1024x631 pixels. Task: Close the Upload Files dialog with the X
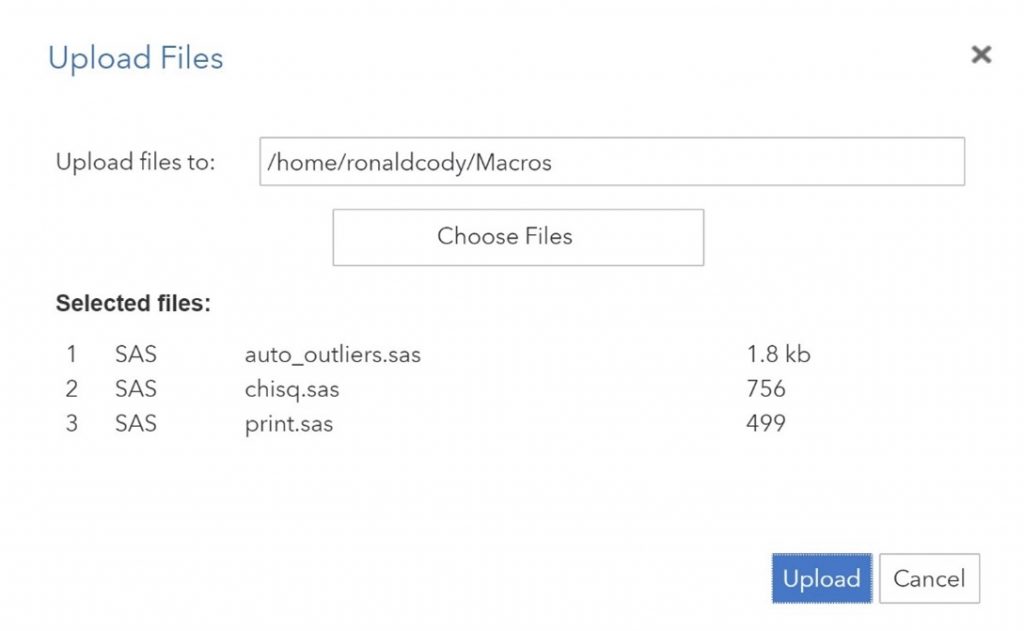(981, 55)
